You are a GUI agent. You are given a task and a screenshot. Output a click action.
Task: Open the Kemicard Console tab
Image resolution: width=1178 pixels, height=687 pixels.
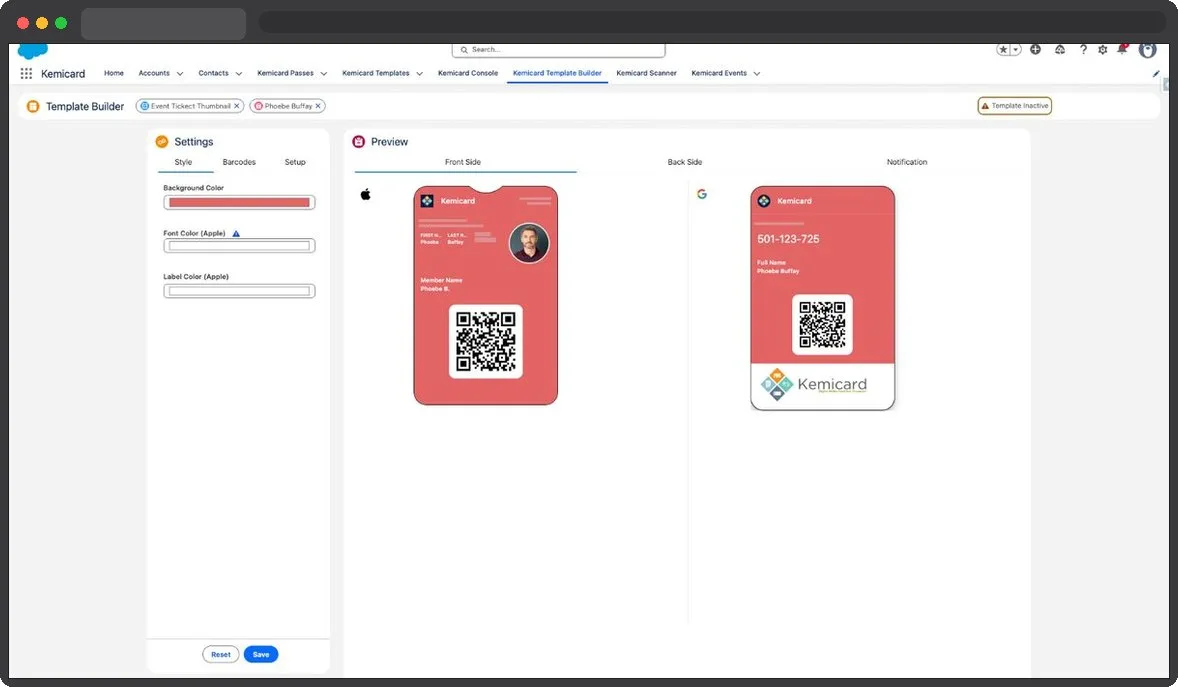coord(468,73)
